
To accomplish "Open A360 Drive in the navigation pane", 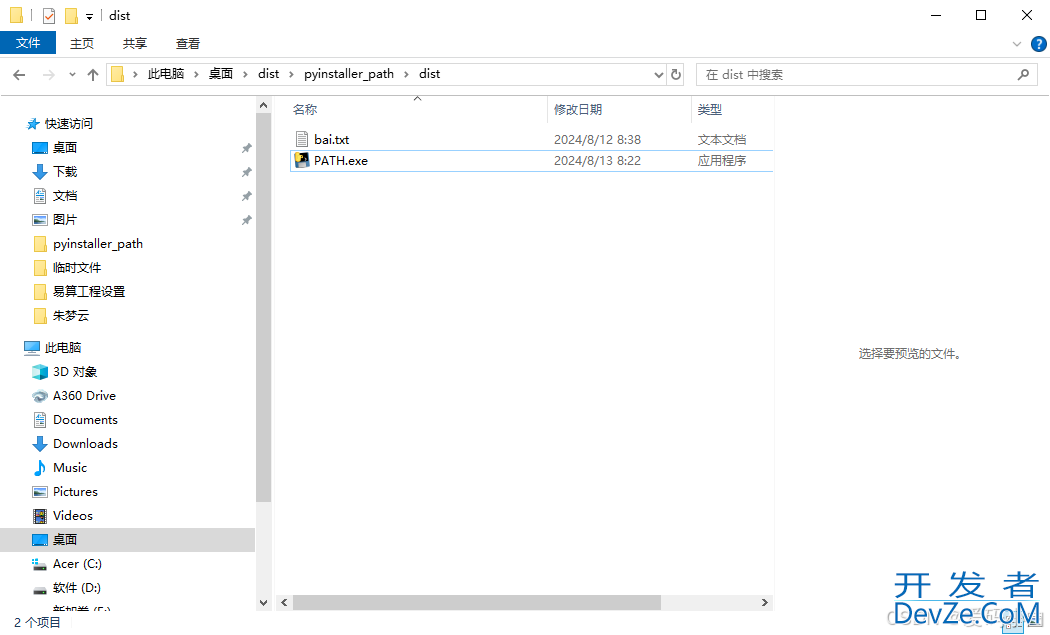I will pos(84,396).
